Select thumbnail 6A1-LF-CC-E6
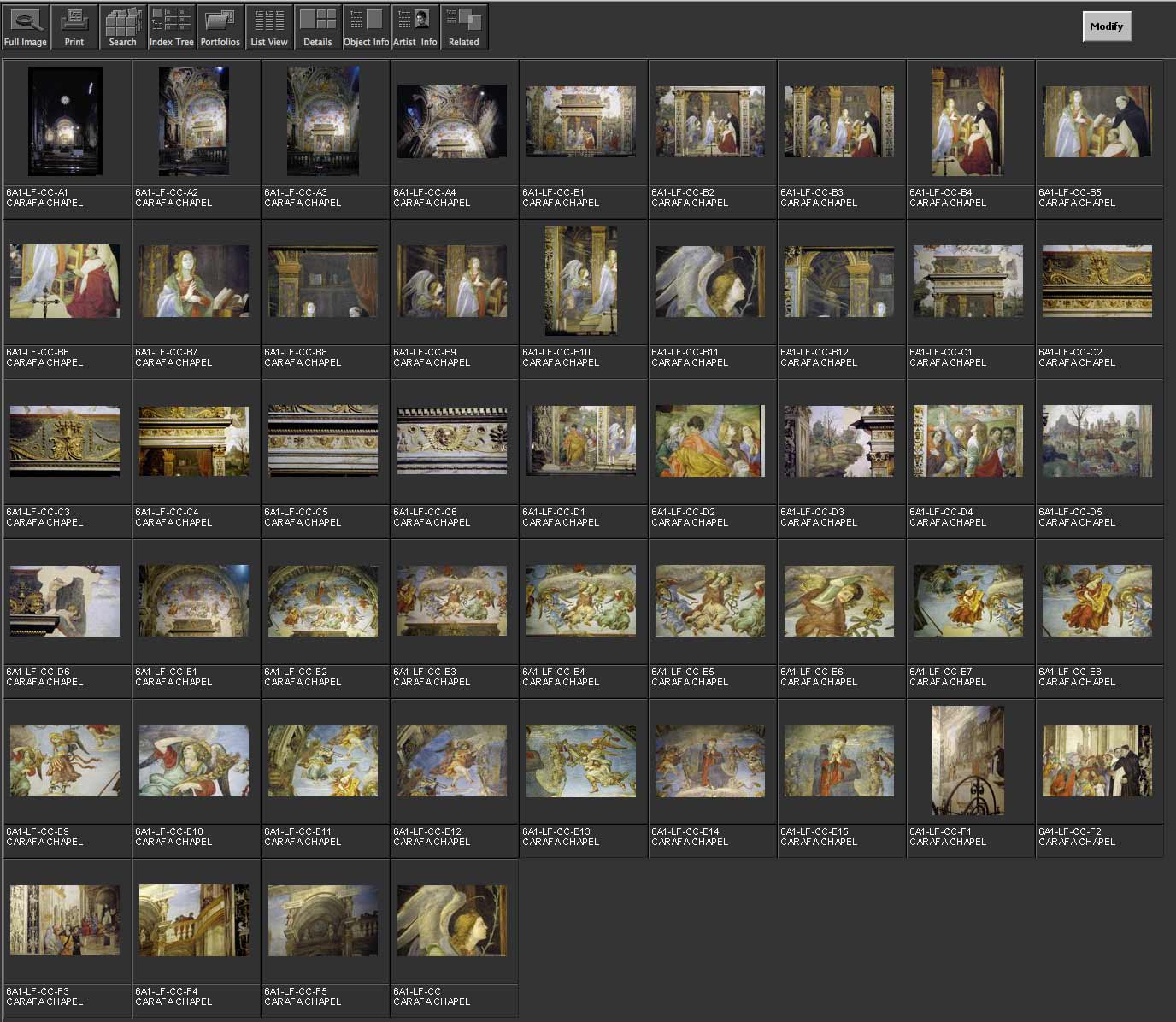The width and height of the screenshot is (1176, 1022). click(x=839, y=601)
